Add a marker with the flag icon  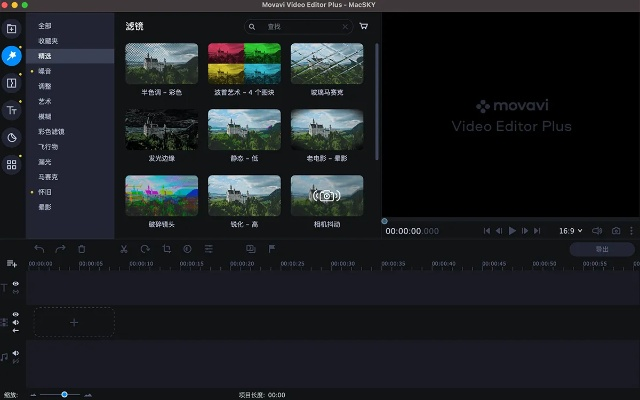tap(272, 248)
